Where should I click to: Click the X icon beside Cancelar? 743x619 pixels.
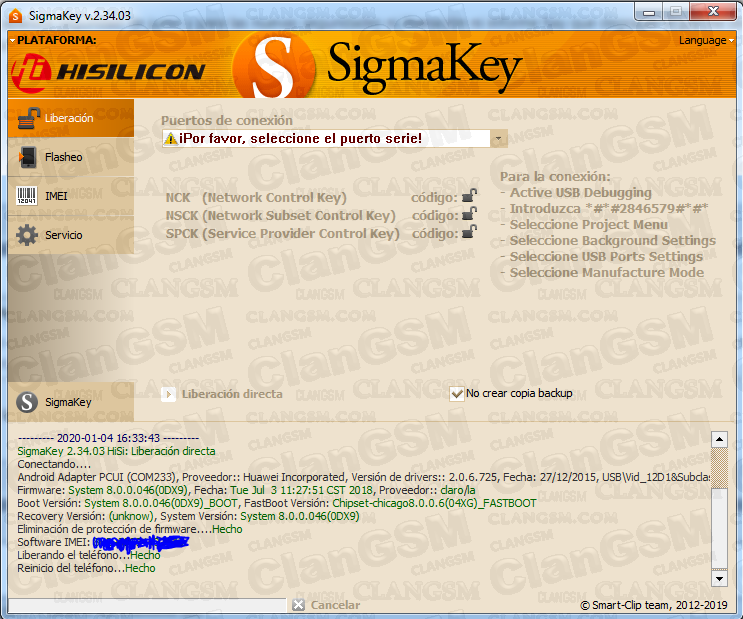click(x=299, y=605)
